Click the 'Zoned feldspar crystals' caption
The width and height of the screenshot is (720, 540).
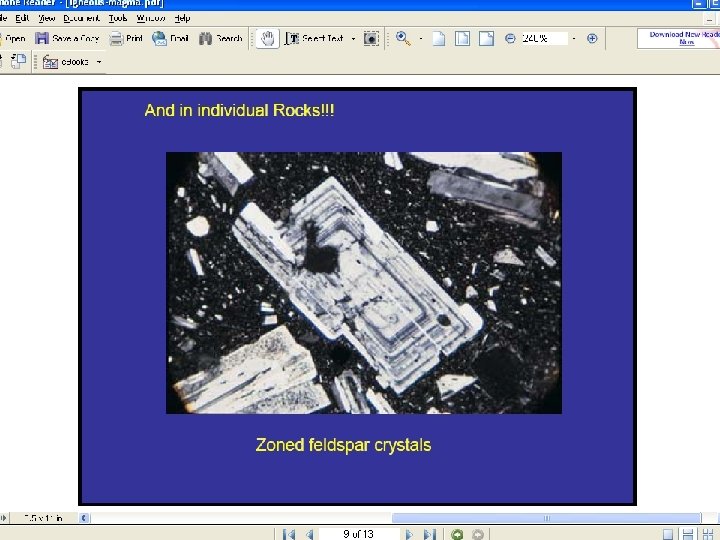pyautogui.click(x=343, y=445)
